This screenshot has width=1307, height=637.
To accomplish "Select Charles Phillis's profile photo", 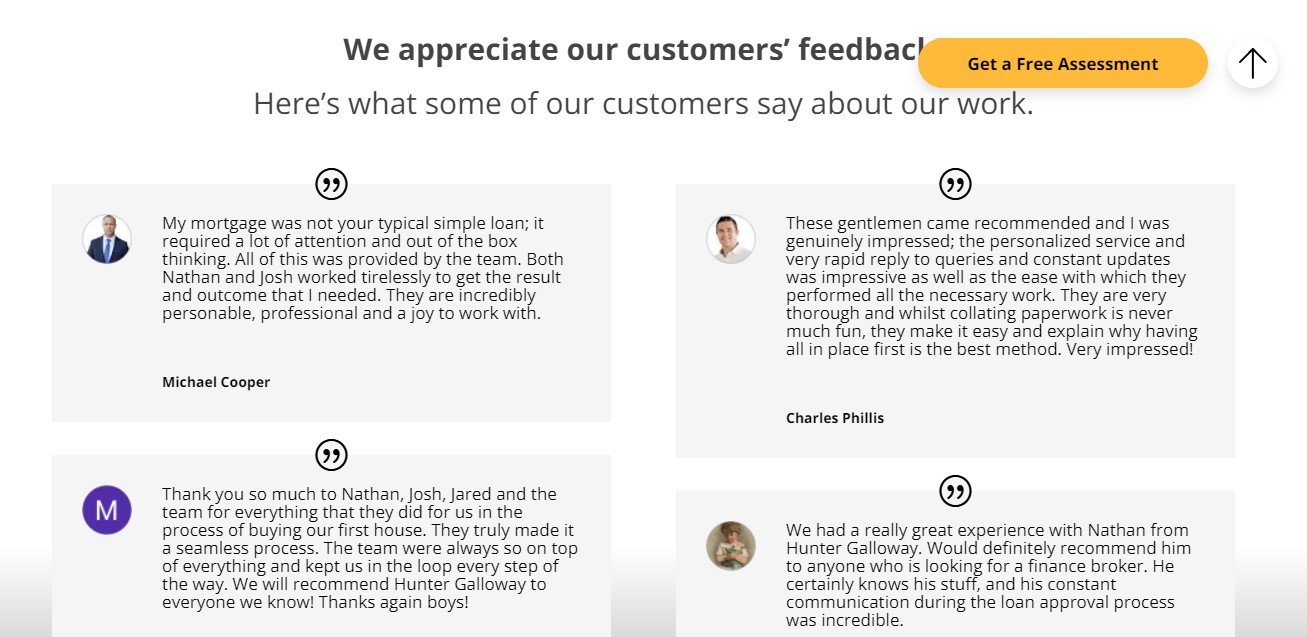I will pyautogui.click(x=731, y=240).
